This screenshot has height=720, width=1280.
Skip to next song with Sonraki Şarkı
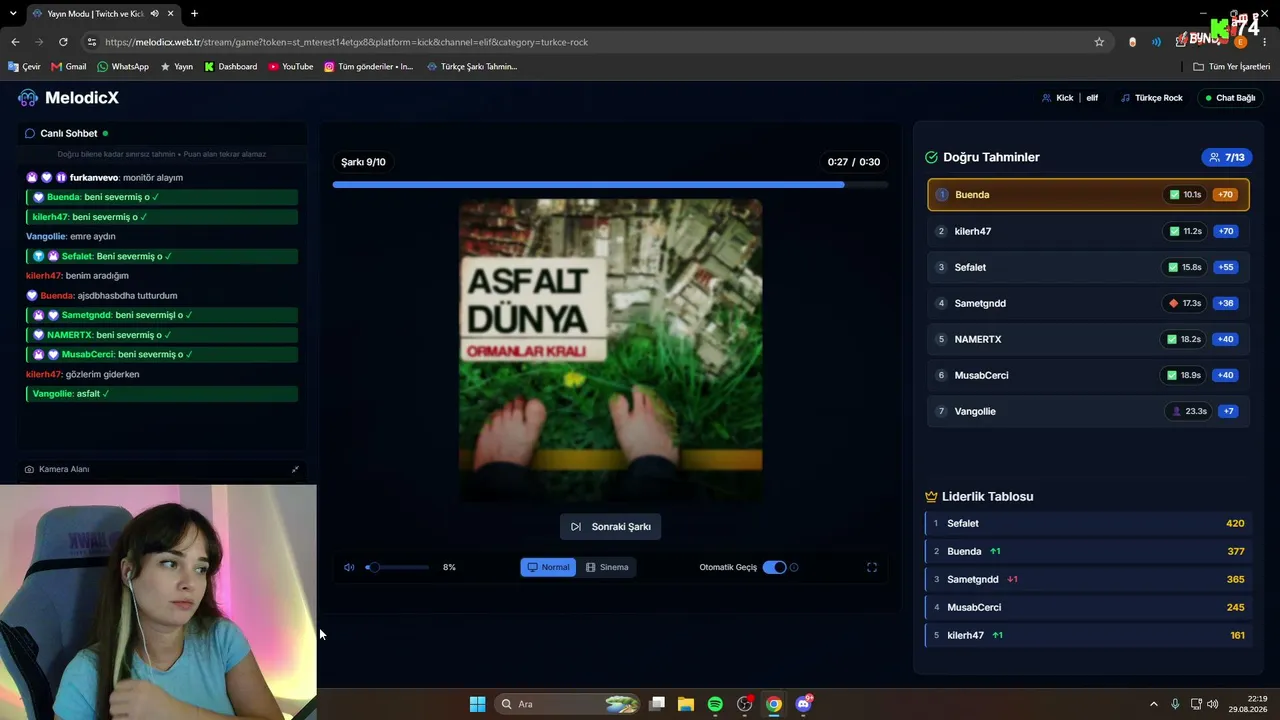[611, 527]
